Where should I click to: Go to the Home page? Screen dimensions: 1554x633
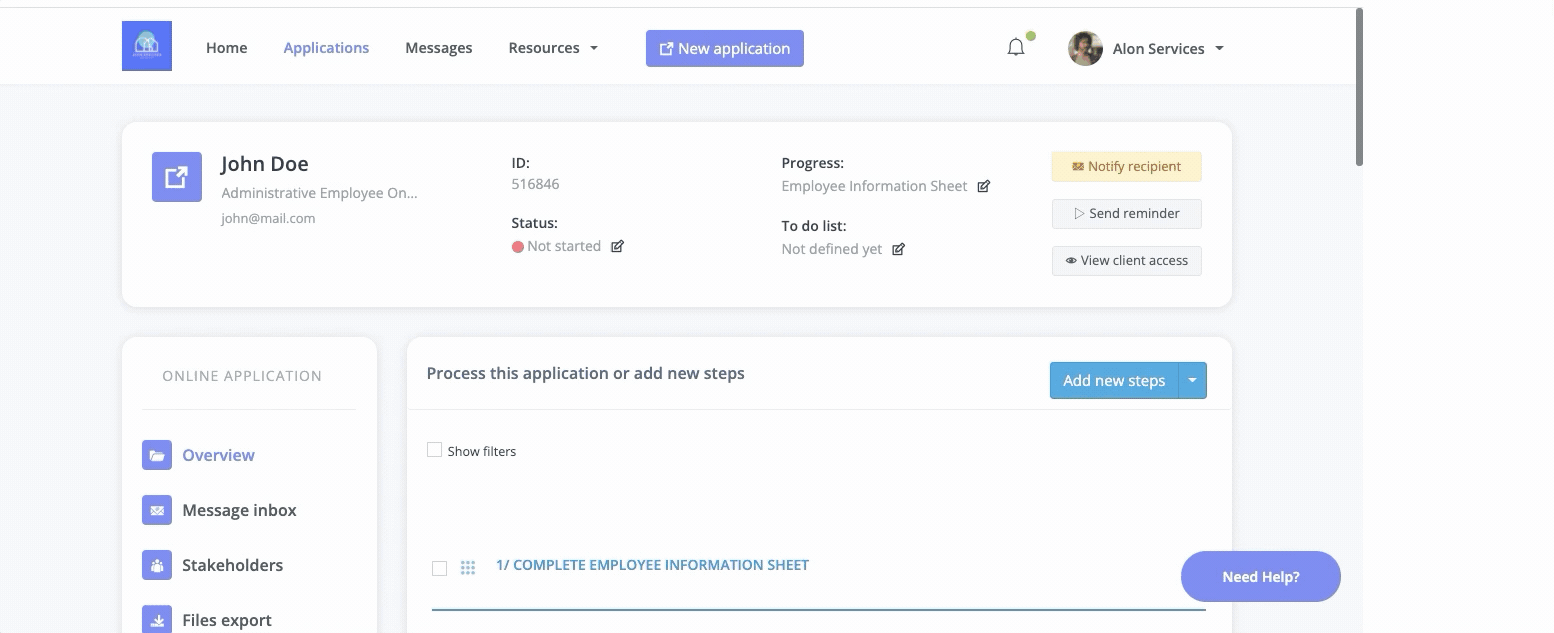click(227, 48)
